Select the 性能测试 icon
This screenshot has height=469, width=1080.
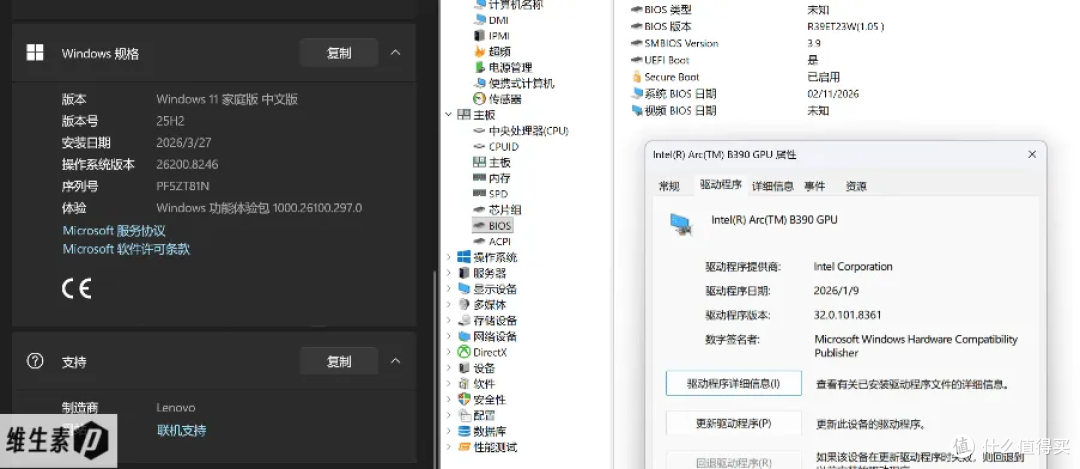click(464, 447)
